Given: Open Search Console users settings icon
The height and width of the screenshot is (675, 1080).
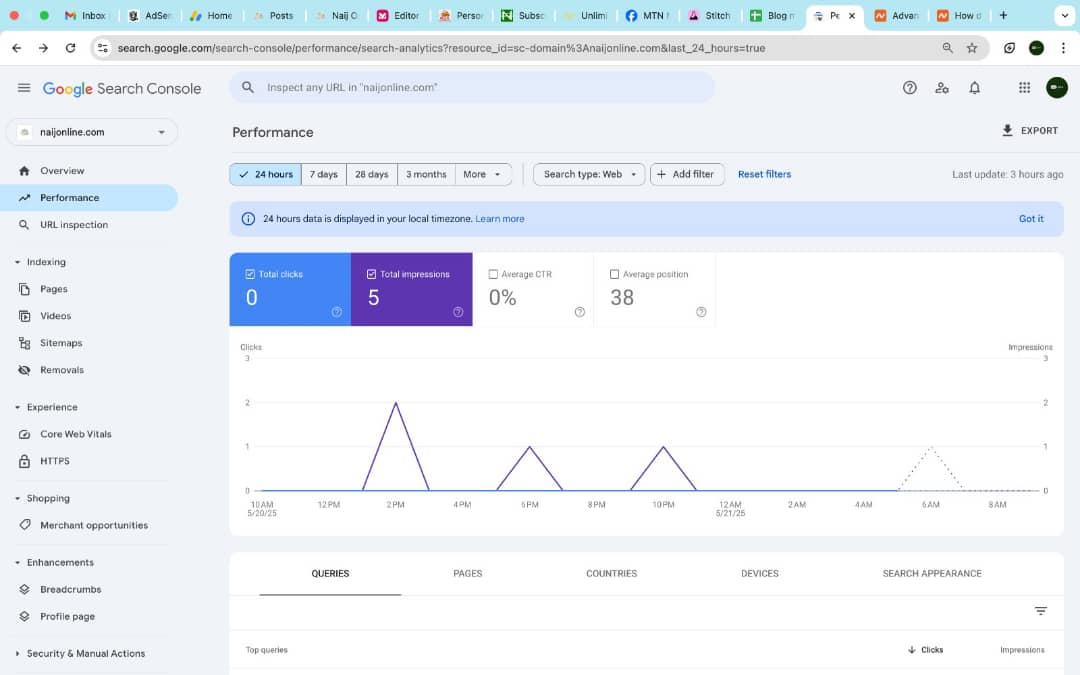Looking at the screenshot, I should 942,88.
